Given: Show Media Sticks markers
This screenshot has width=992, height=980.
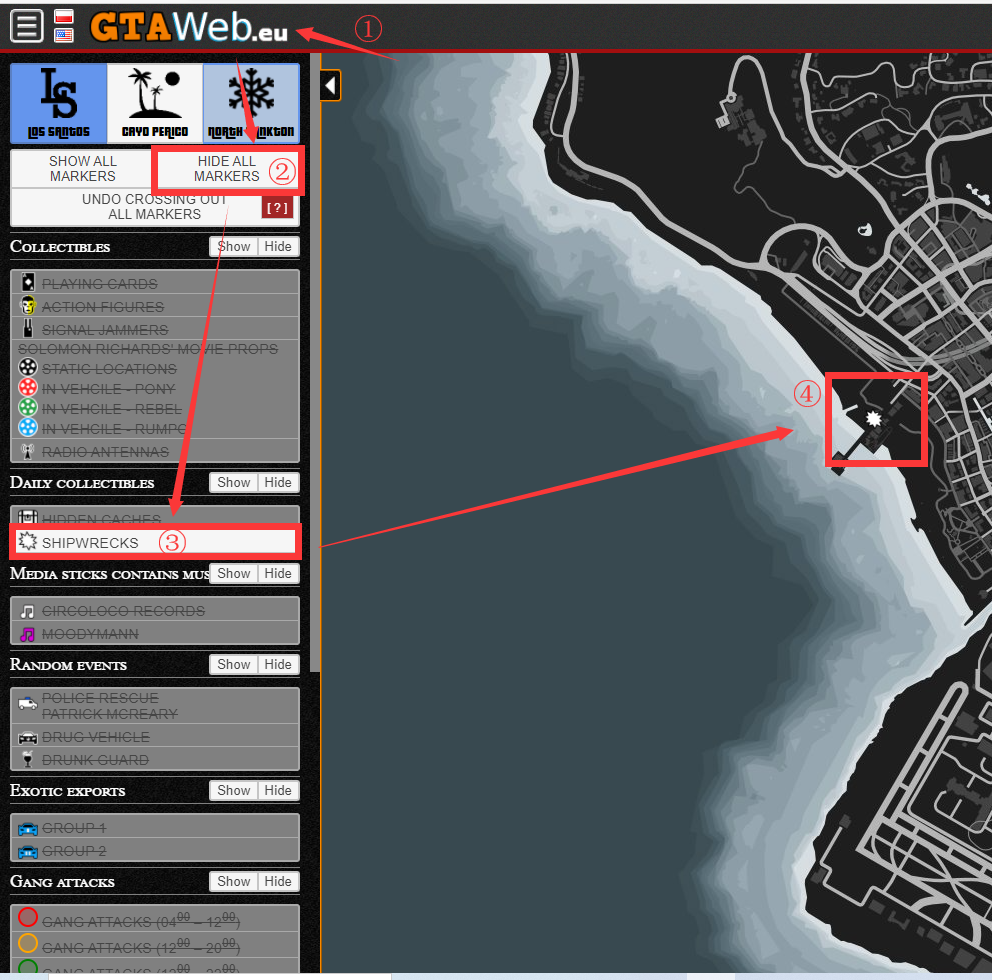Looking at the screenshot, I should tap(233, 573).
